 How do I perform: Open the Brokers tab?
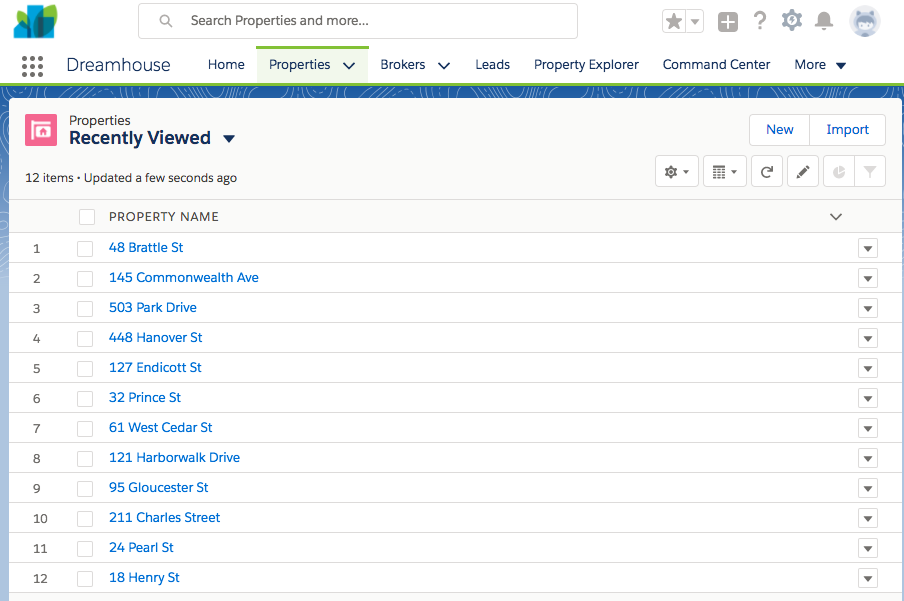pos(402,65)
